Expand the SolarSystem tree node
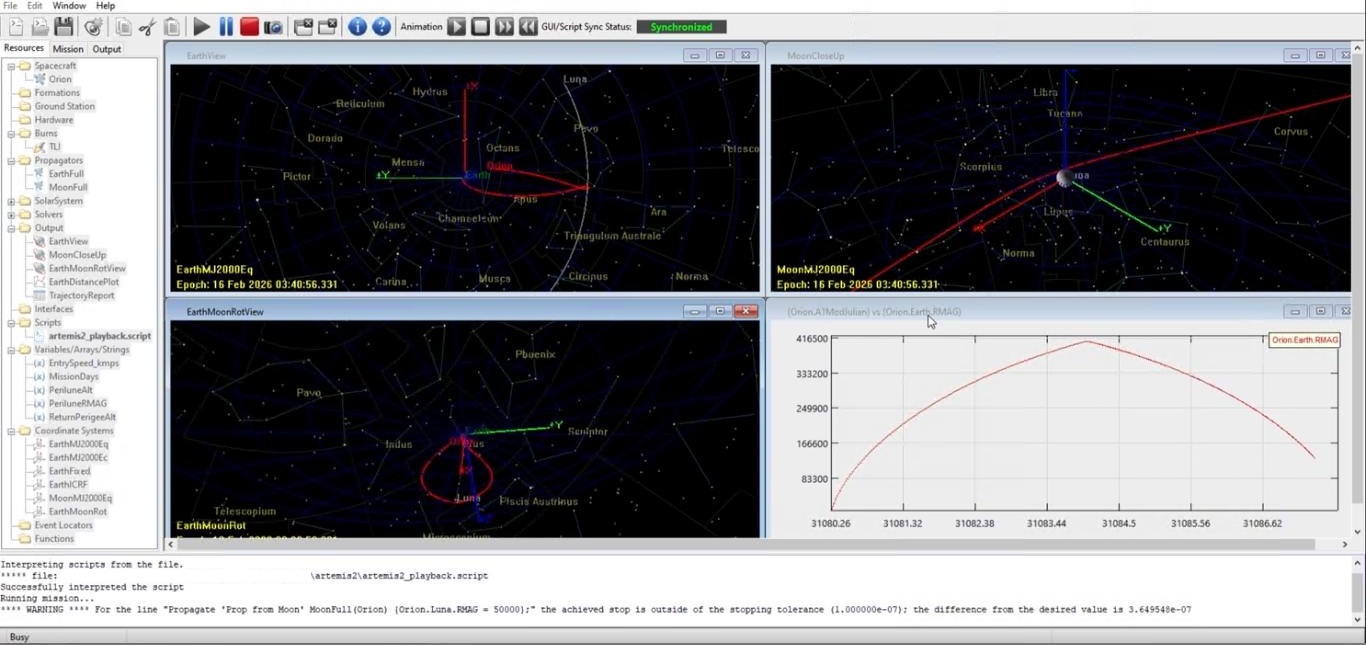 click(x=9, y=200)
